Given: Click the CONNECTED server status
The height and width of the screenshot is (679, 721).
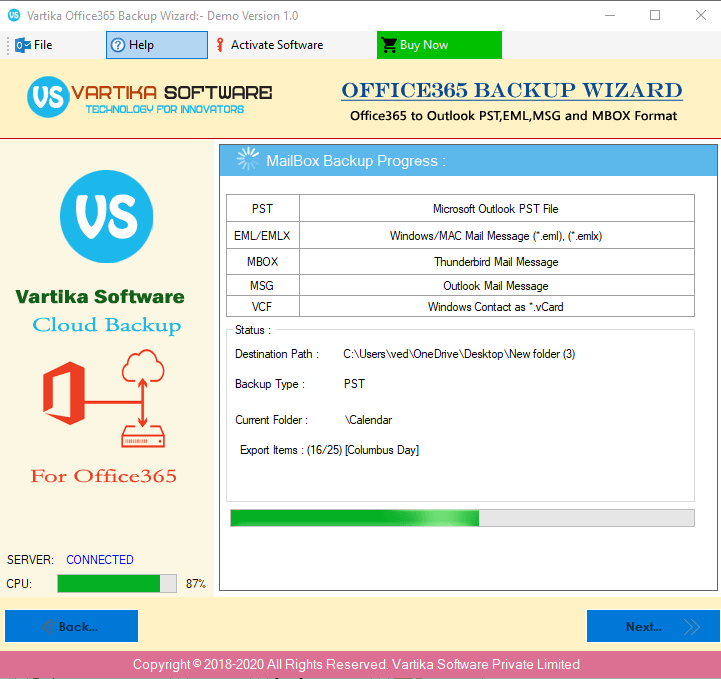Looking at the screenshot, I should click(x=100, y=559).
